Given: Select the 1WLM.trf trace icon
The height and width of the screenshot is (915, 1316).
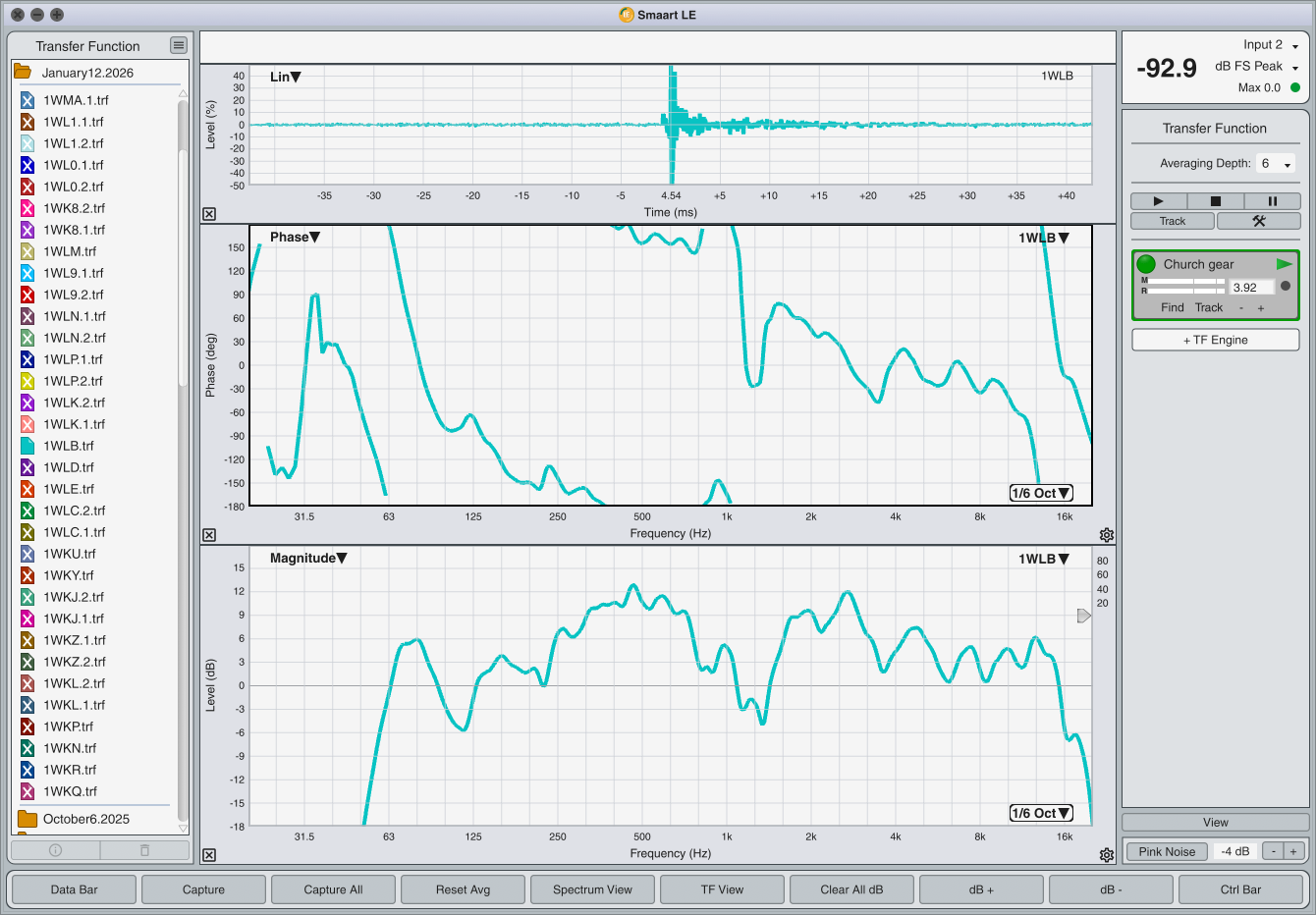Looking at the screenshot, I should [27, 251].
